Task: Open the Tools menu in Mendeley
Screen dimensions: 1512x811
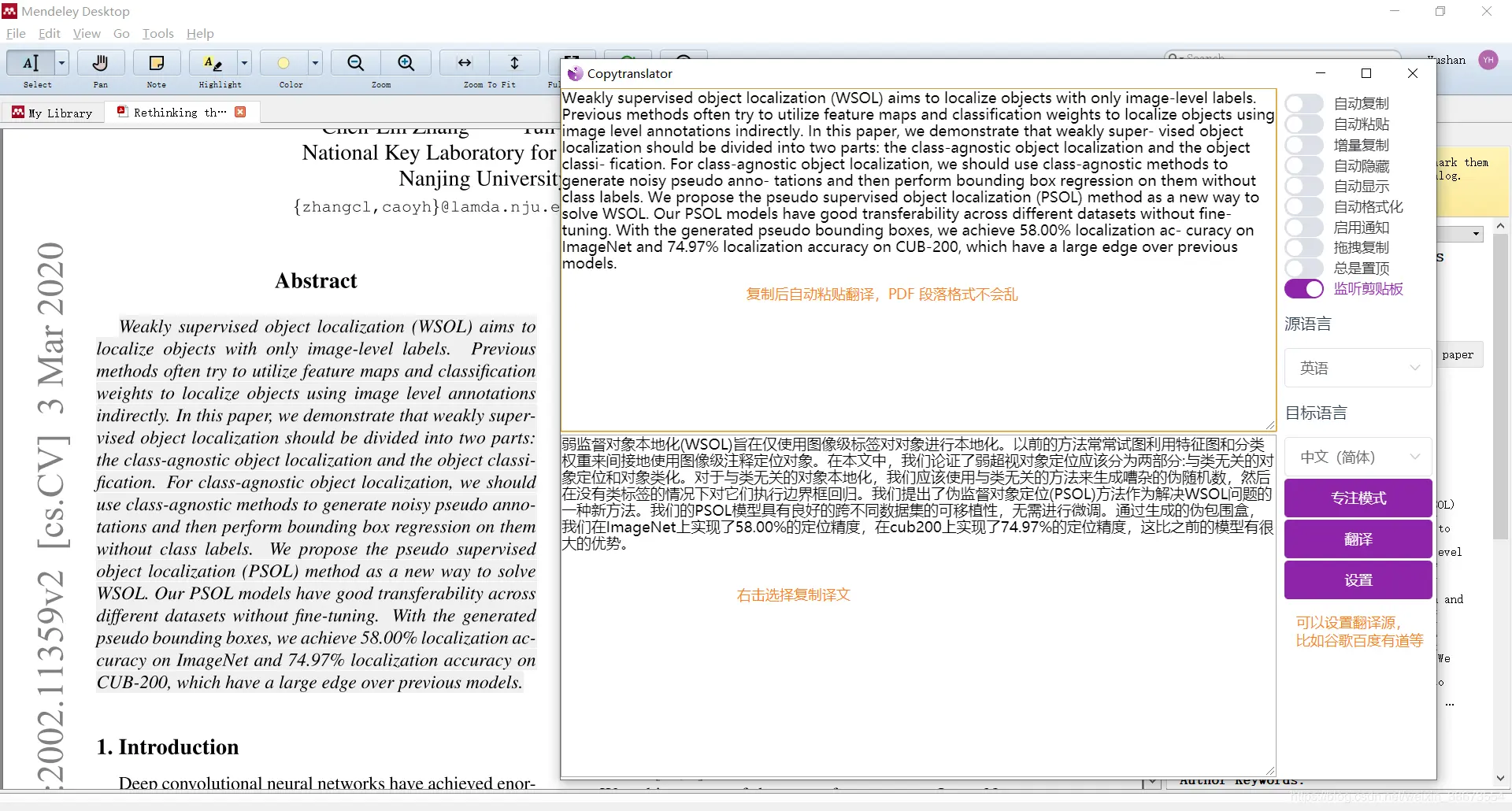Action: coord(157,33)
